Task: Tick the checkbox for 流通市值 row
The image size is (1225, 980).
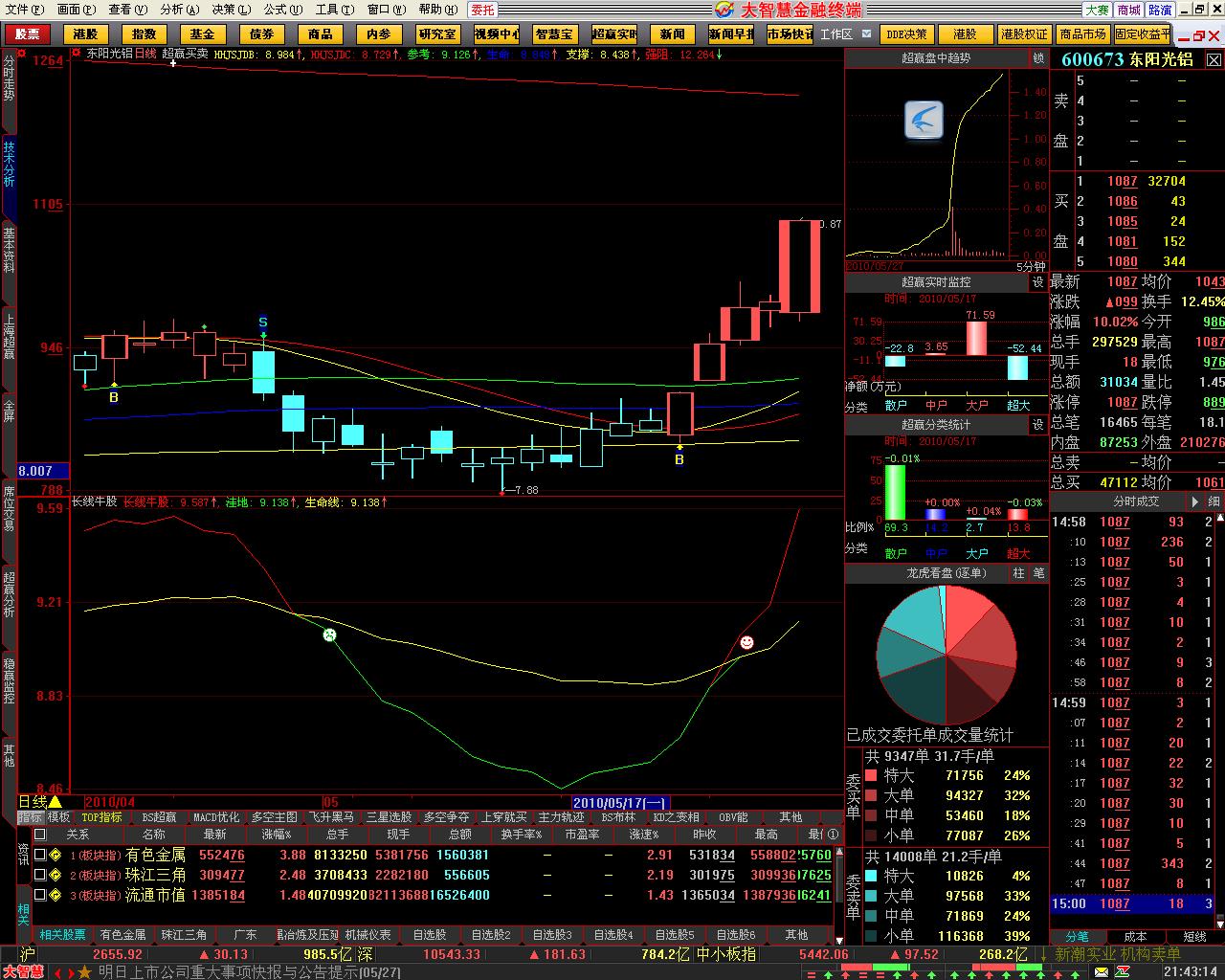Action: (39, 895)
